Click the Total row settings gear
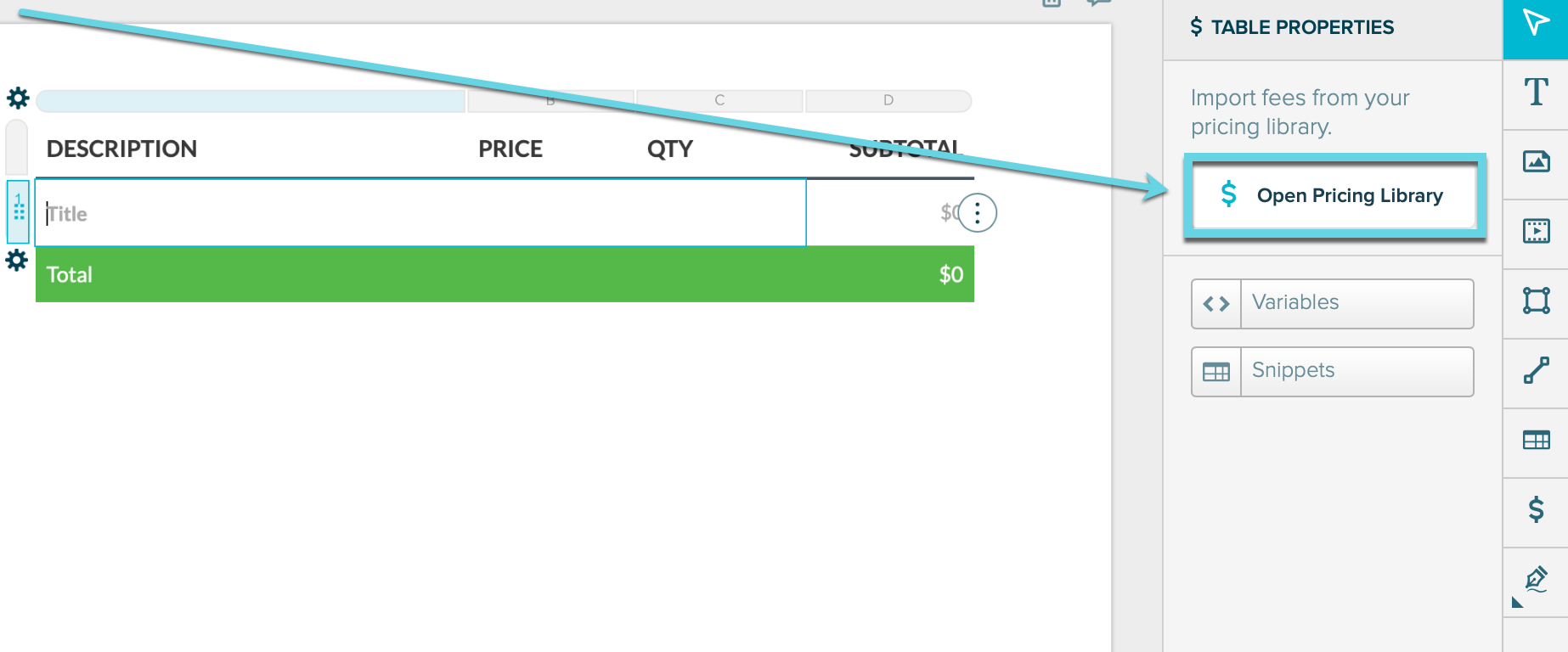1568x652 pixels. click(17, 260)
